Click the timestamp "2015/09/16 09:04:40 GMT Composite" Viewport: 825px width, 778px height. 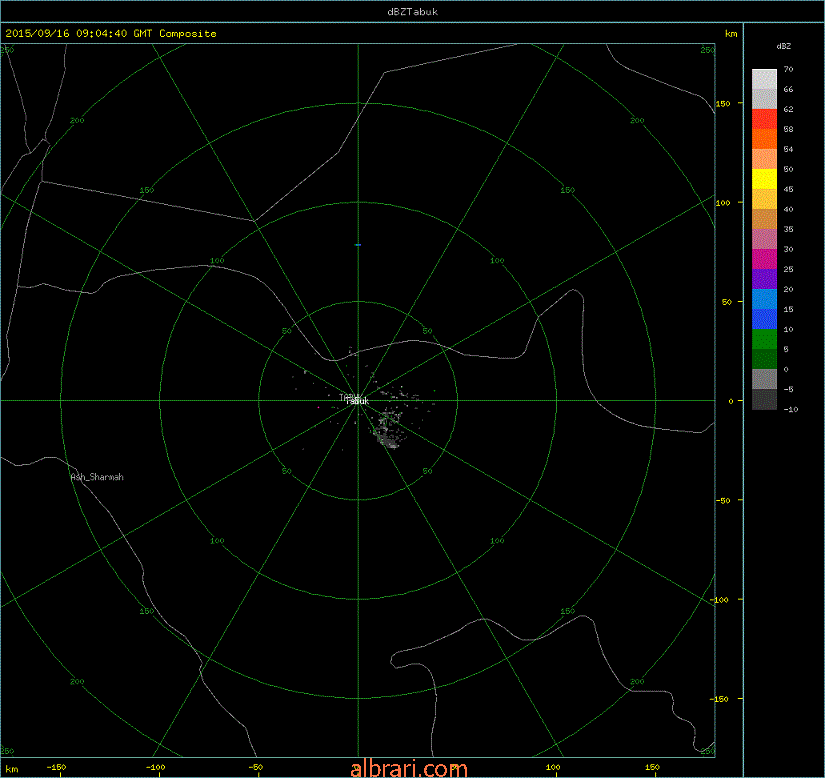click(111, 33)
